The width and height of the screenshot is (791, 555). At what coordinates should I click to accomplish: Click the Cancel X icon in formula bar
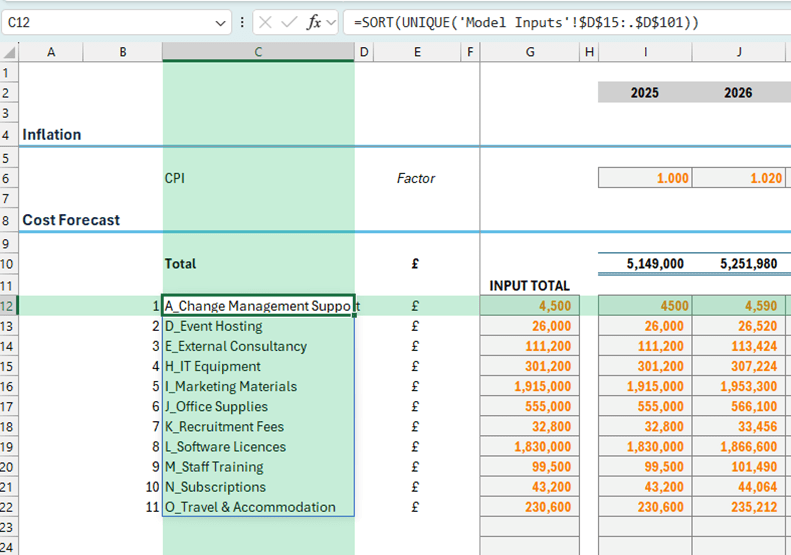(267, 22)
